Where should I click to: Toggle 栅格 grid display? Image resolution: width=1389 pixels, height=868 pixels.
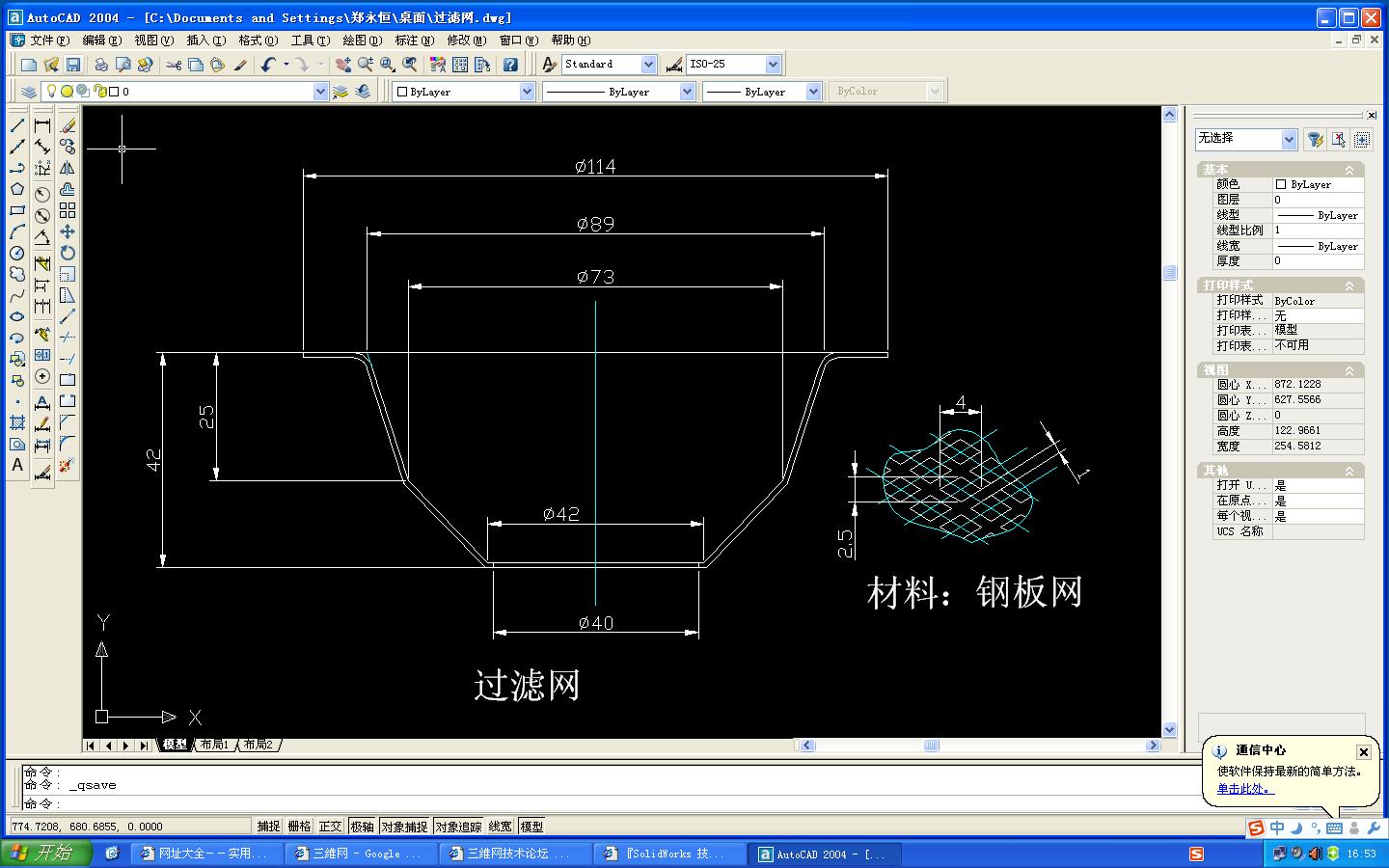(x=299, y=827)
